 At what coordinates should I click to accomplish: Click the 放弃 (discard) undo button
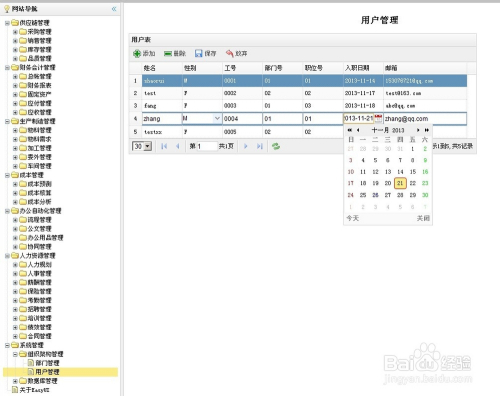click(x=236, y=53)
